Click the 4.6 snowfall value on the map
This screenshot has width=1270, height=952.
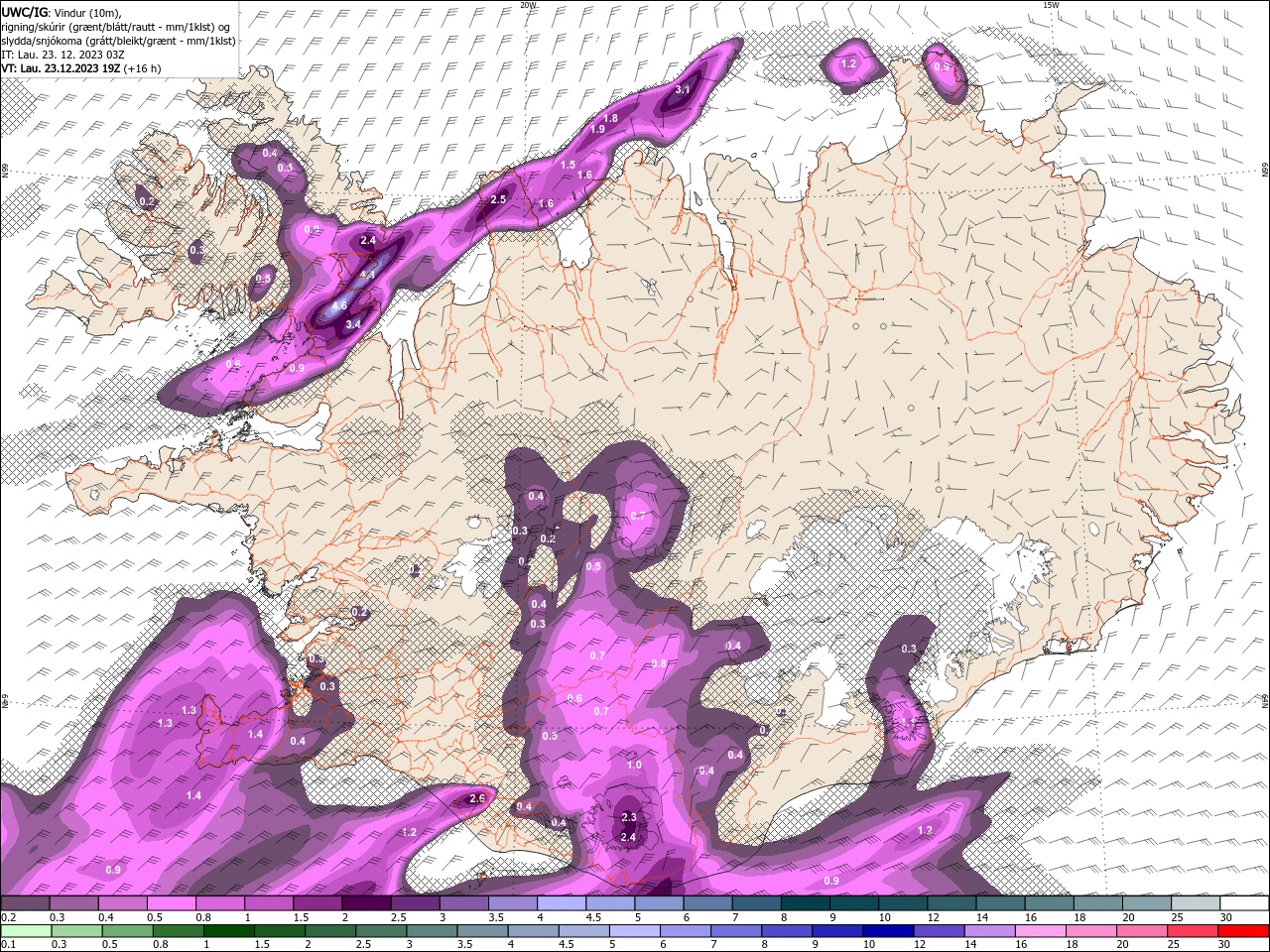click(339, 305)
